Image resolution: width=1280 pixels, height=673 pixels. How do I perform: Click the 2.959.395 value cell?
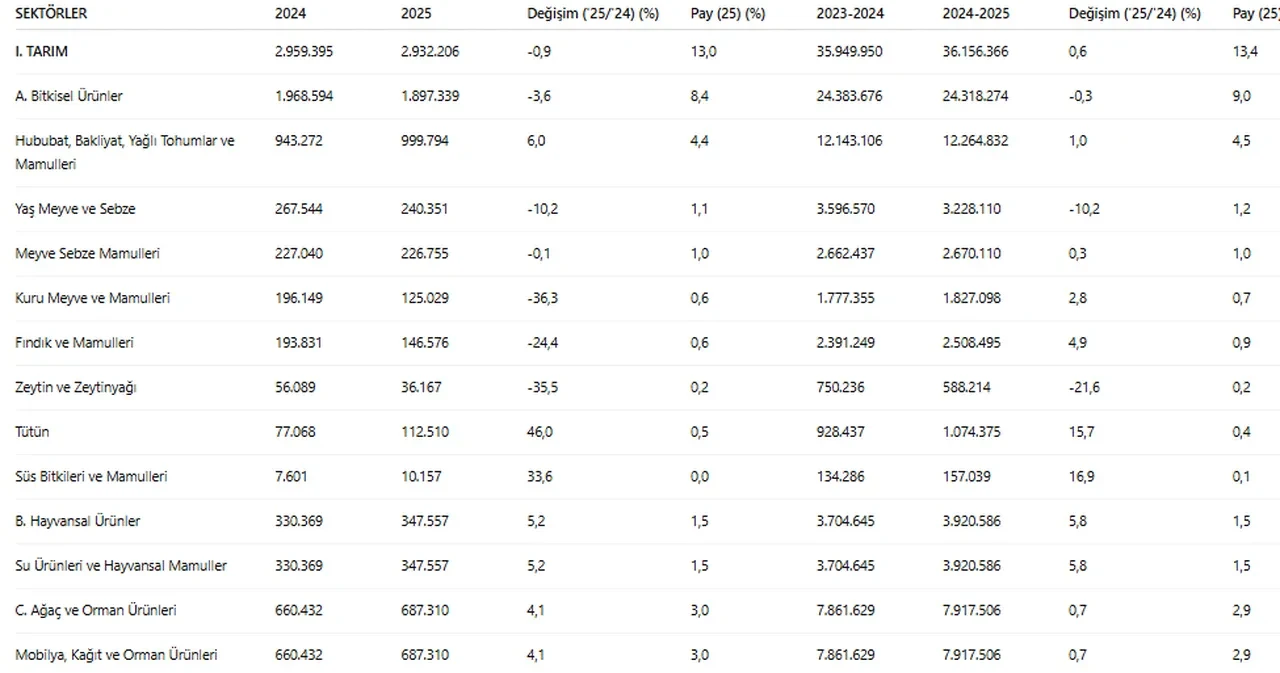tap(304, 52)
